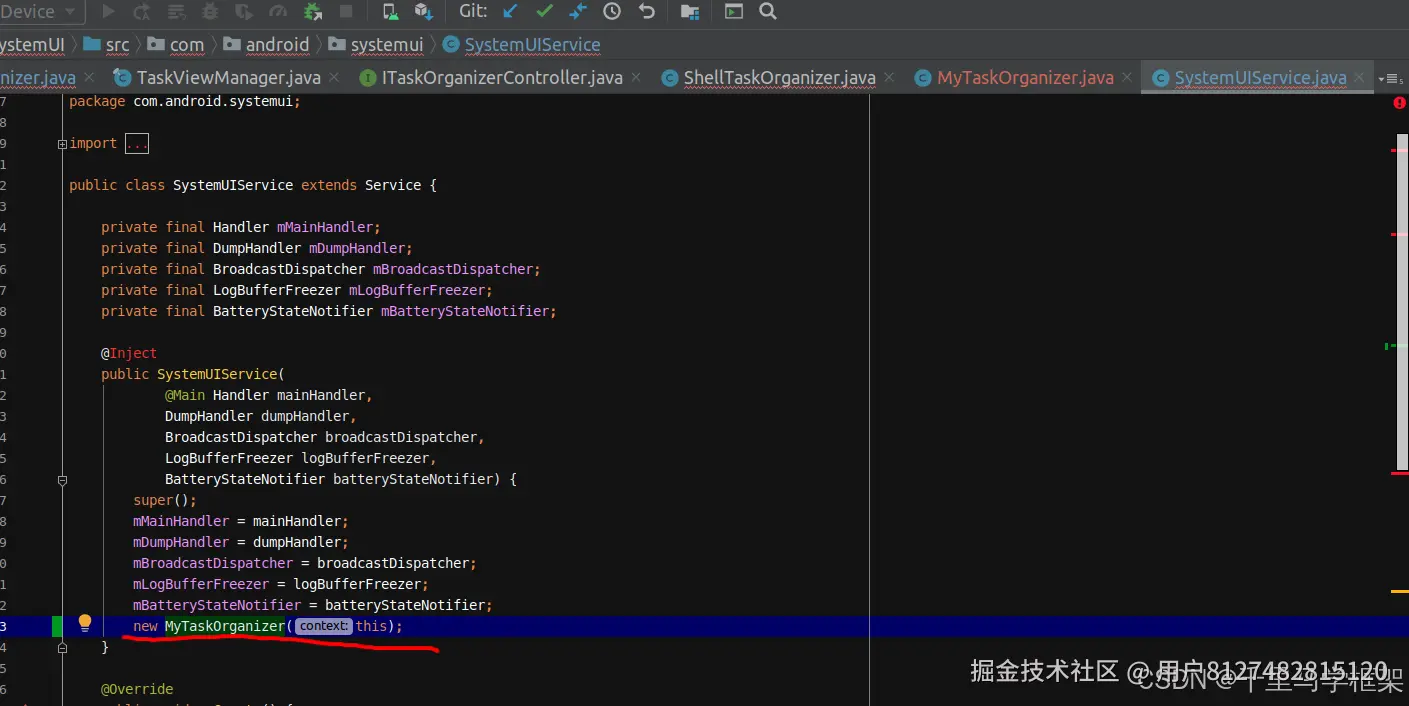Open the SDK Manager icon
1409x706 pixels.
423,12
